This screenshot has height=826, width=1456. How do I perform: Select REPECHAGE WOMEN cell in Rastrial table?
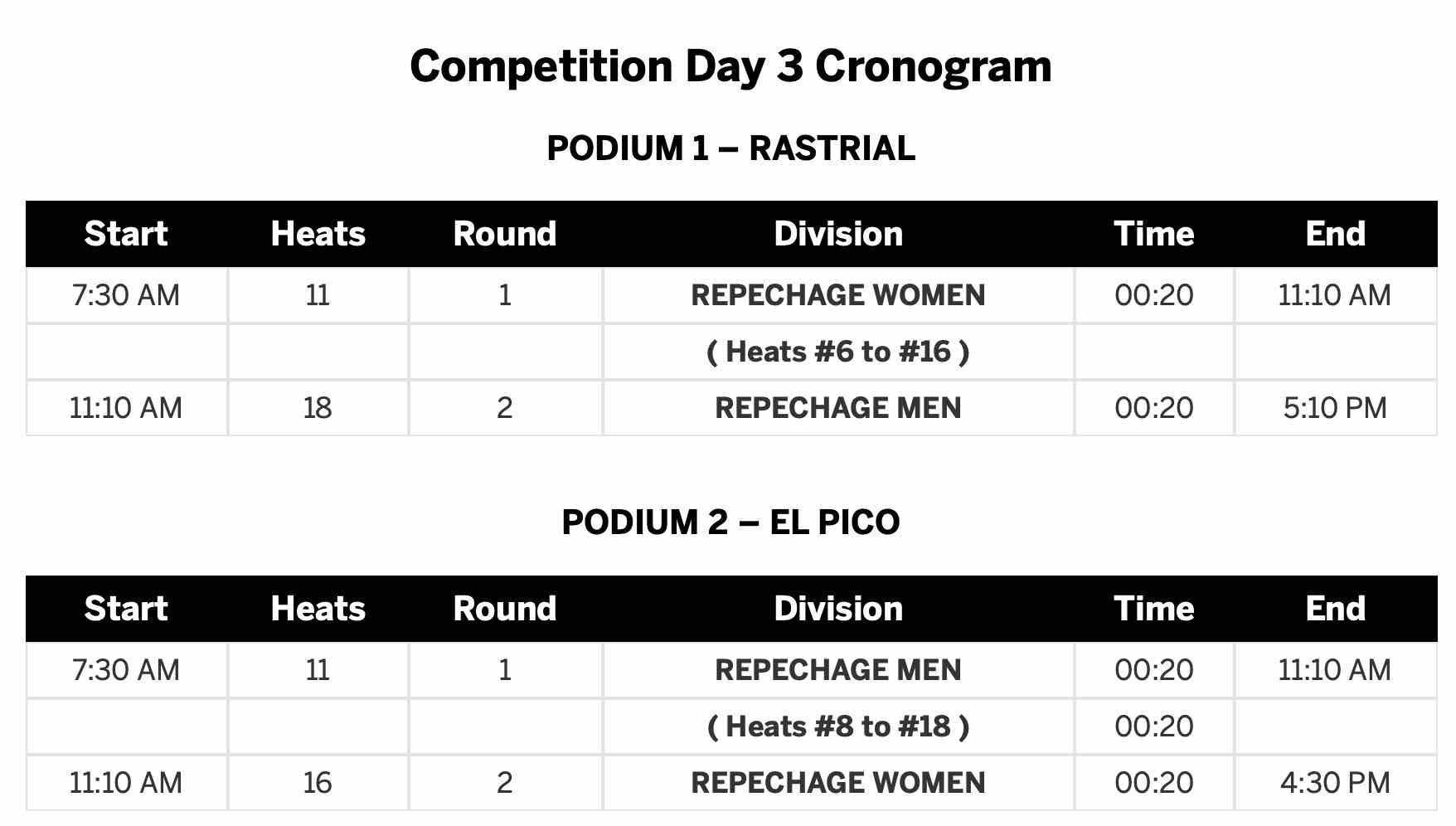[x=837, y=295]
